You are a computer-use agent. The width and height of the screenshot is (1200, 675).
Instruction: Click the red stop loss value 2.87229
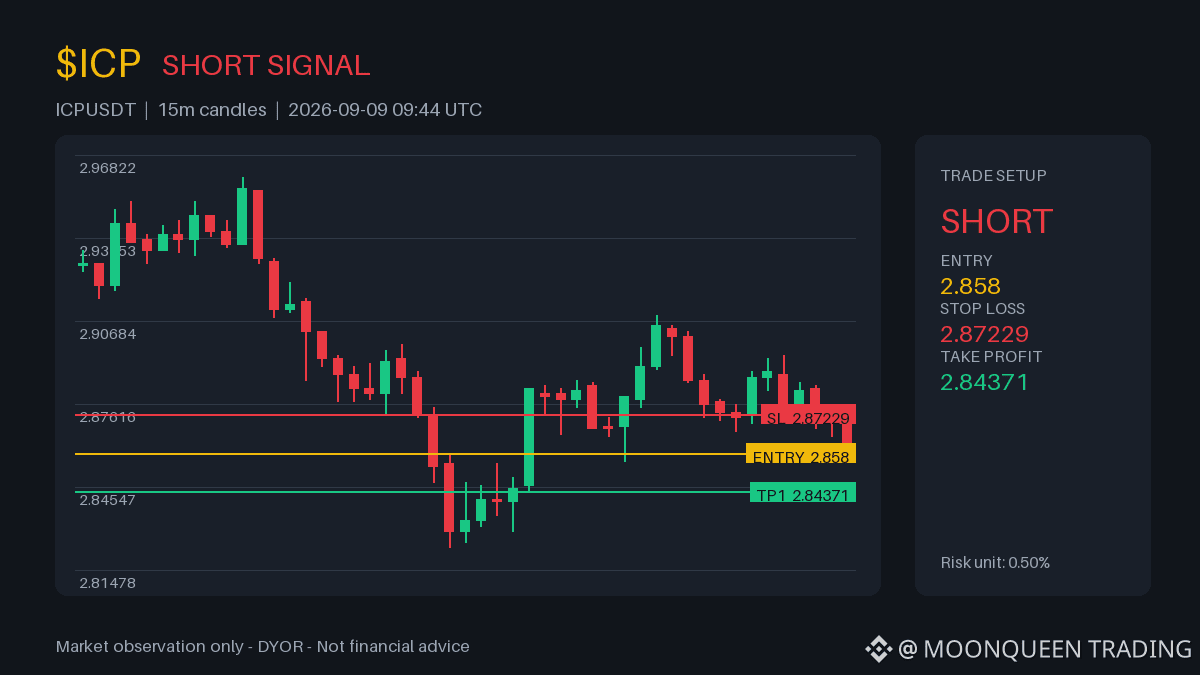pos(985,334)
